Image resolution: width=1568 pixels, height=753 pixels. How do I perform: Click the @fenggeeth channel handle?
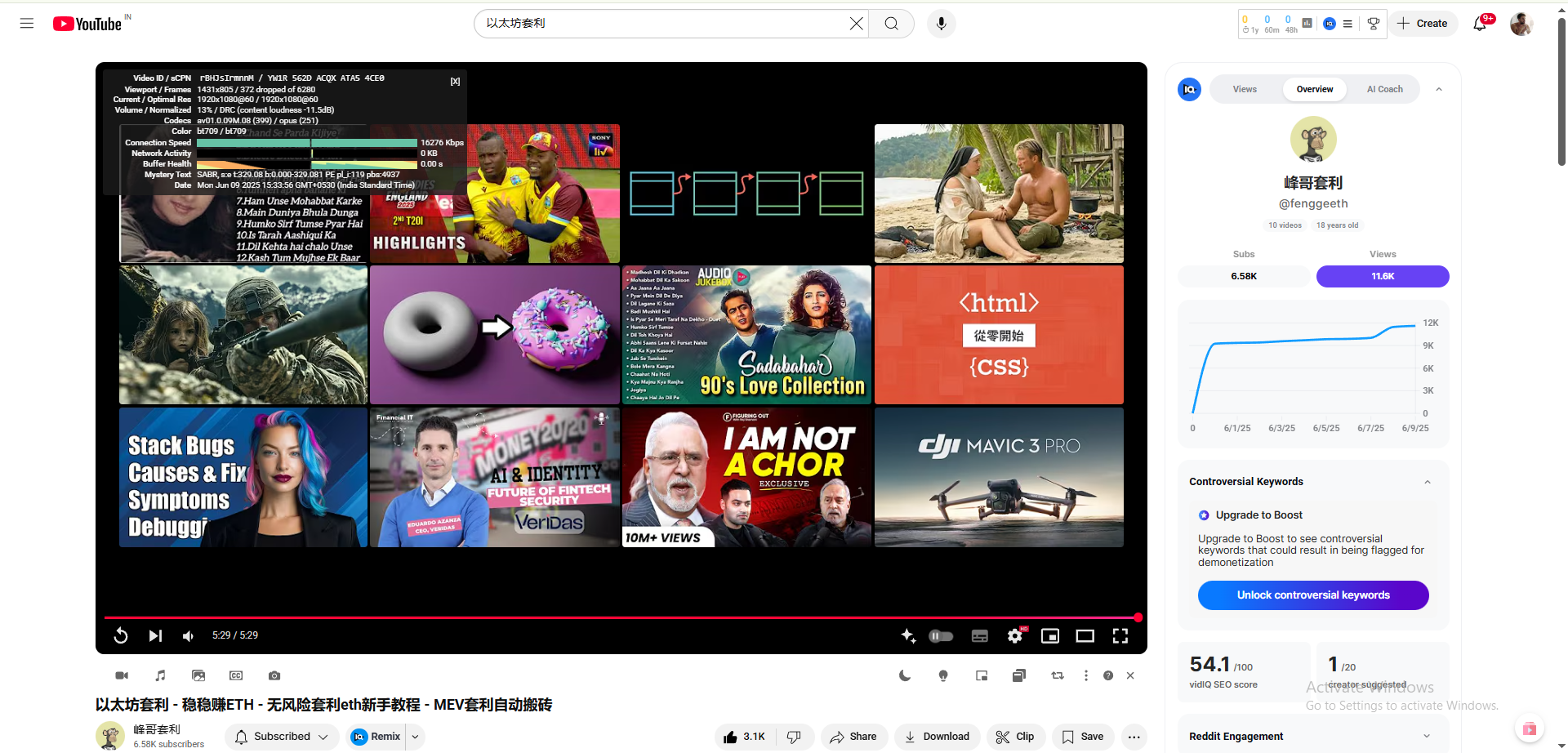1313,203
